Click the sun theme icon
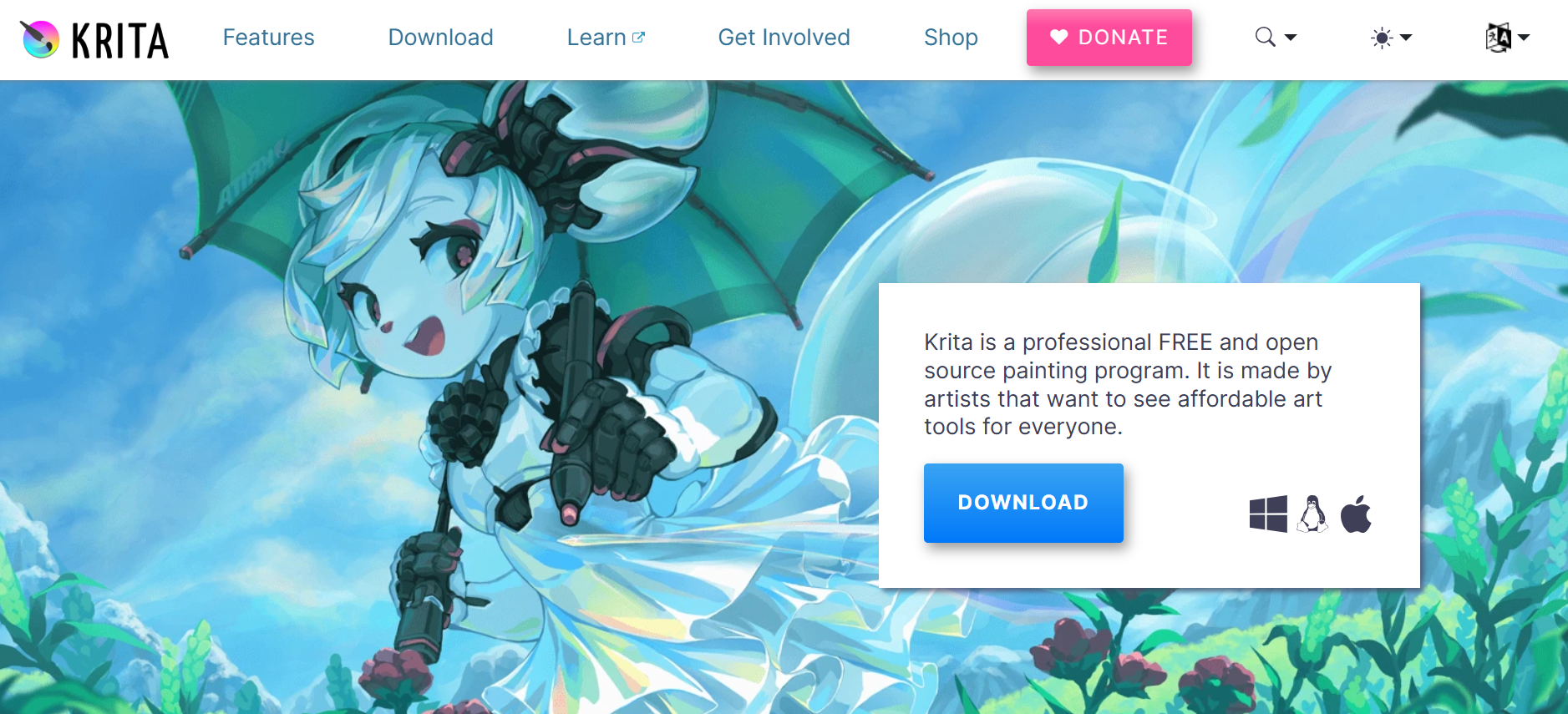This screenshot has width=1568, height=714. click(x=1383, y=38)
